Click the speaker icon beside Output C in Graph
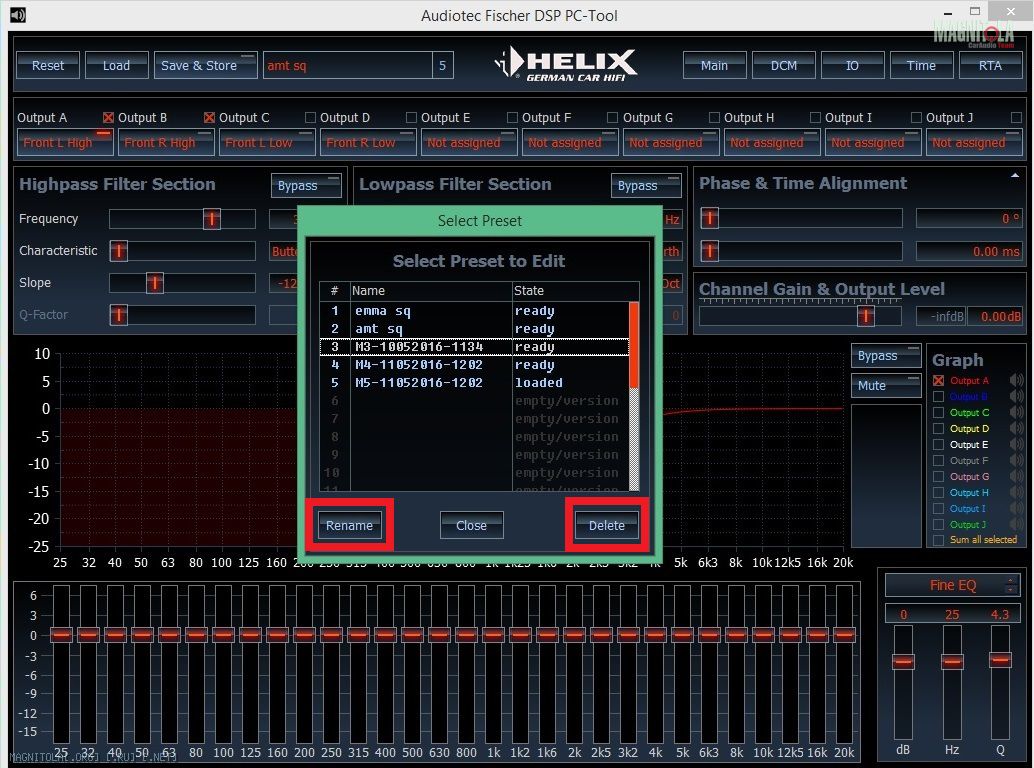This screenshot has height=768, width=1034. pyautogui.click(x=1017, y=413)
